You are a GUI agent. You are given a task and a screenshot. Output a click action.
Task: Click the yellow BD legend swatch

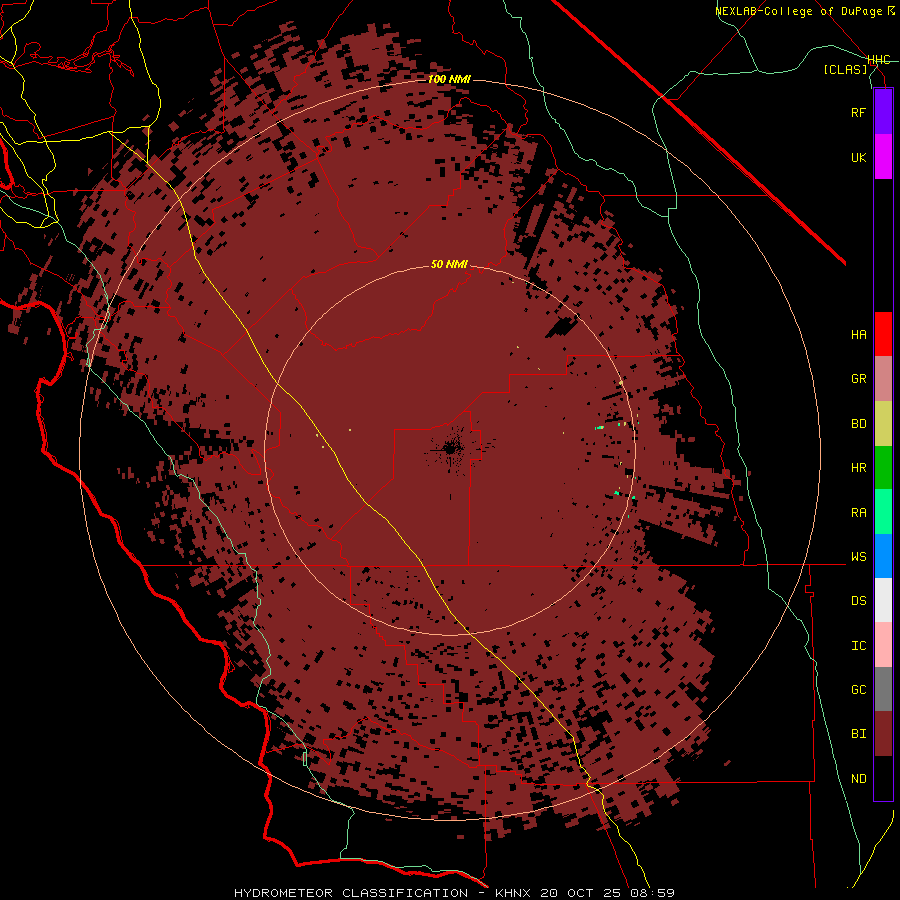(x=883, y=423)
